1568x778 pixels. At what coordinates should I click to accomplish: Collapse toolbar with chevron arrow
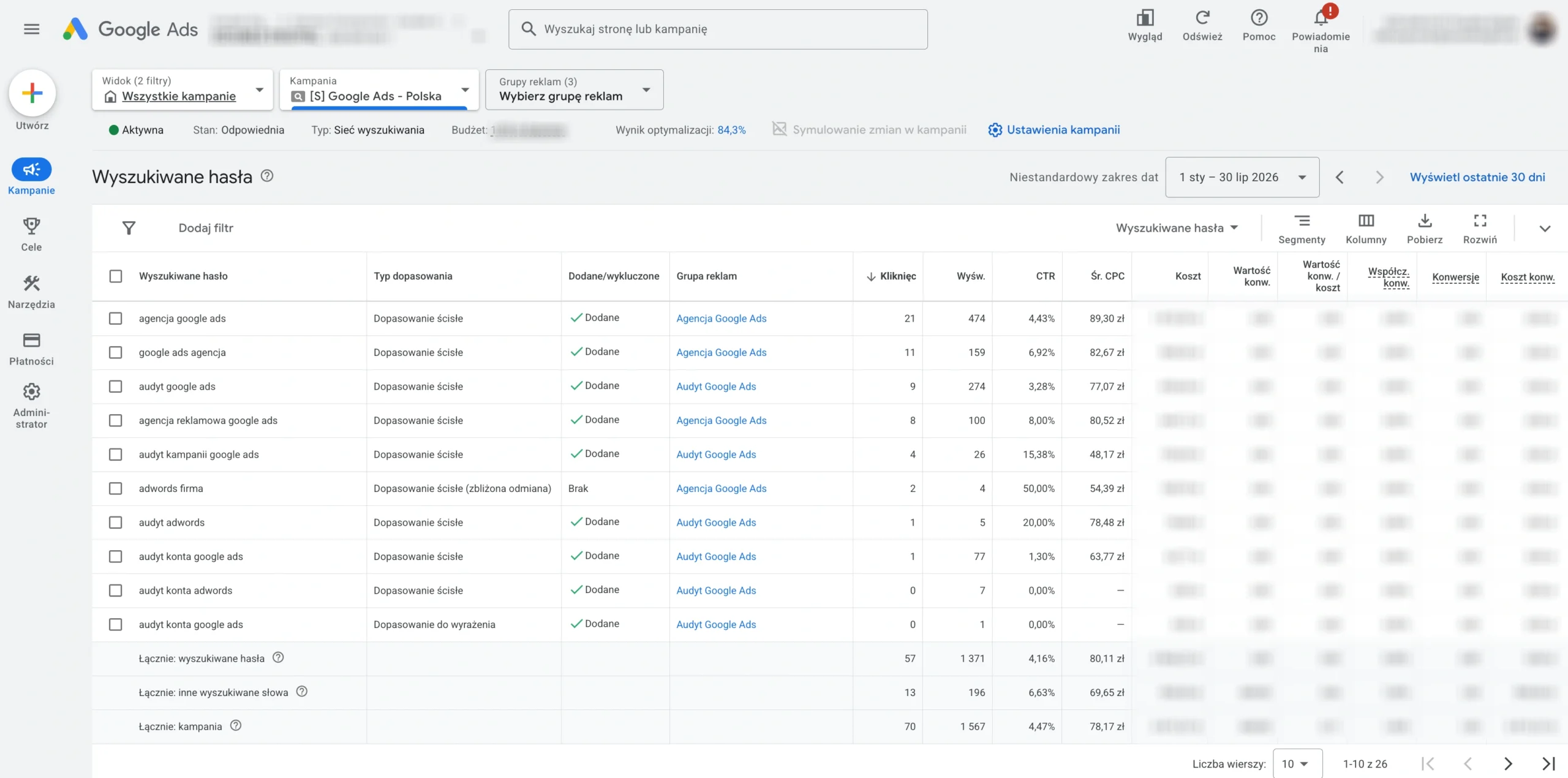point(1545,228)
